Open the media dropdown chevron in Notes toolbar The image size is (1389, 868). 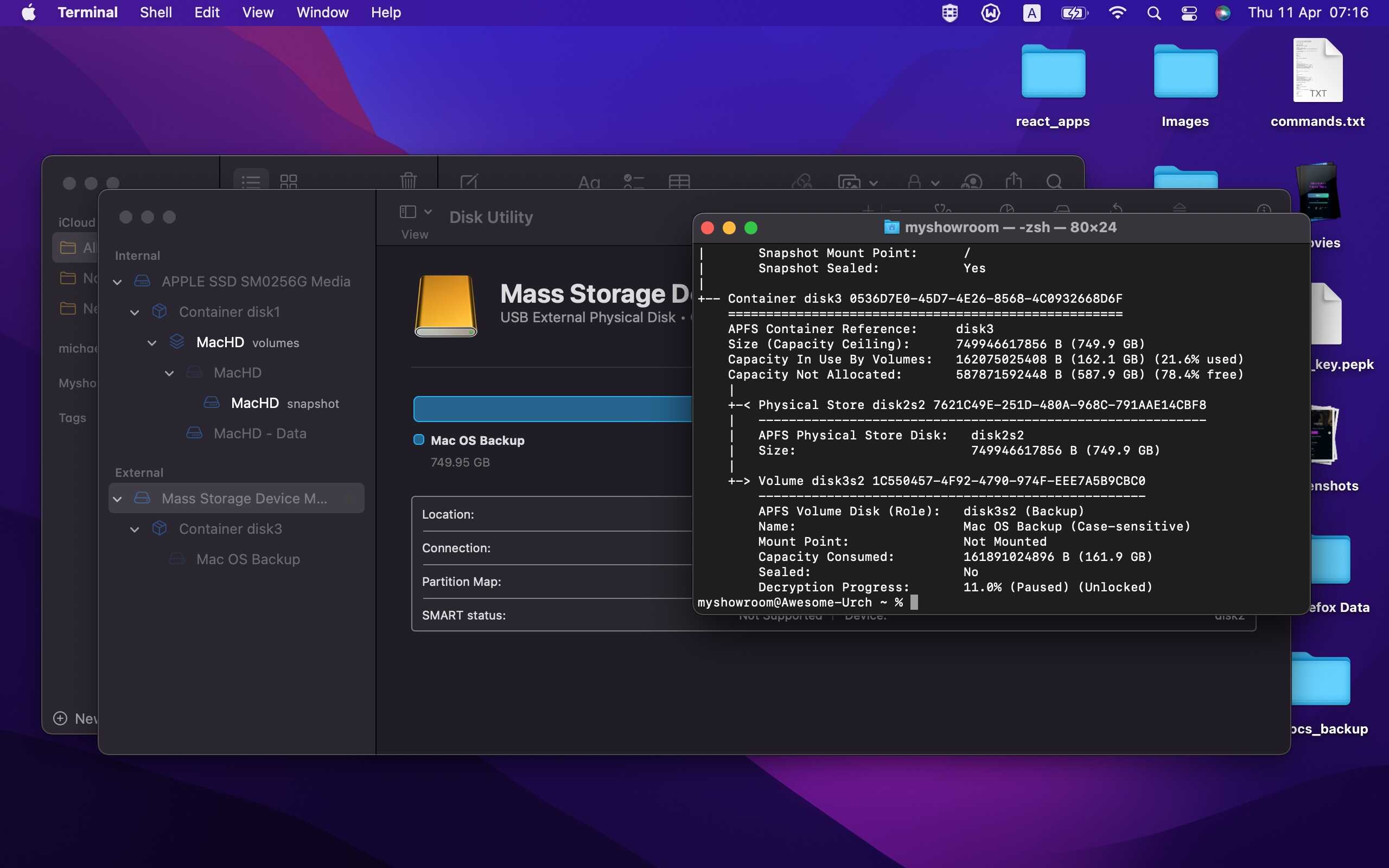tap(873, 183)
